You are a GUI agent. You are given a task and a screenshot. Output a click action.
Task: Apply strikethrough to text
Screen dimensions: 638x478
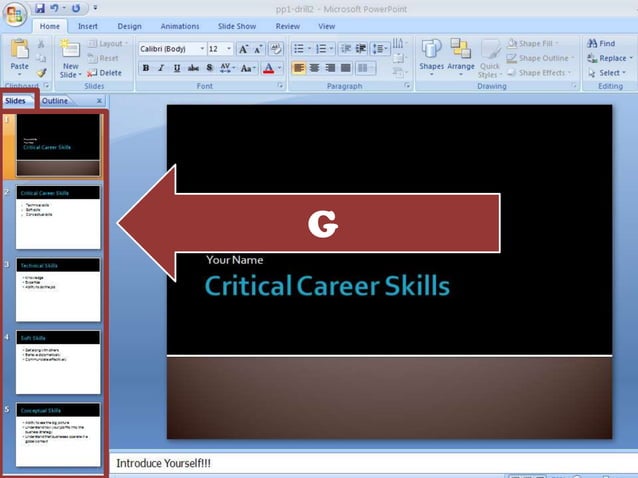click(193, 68)
